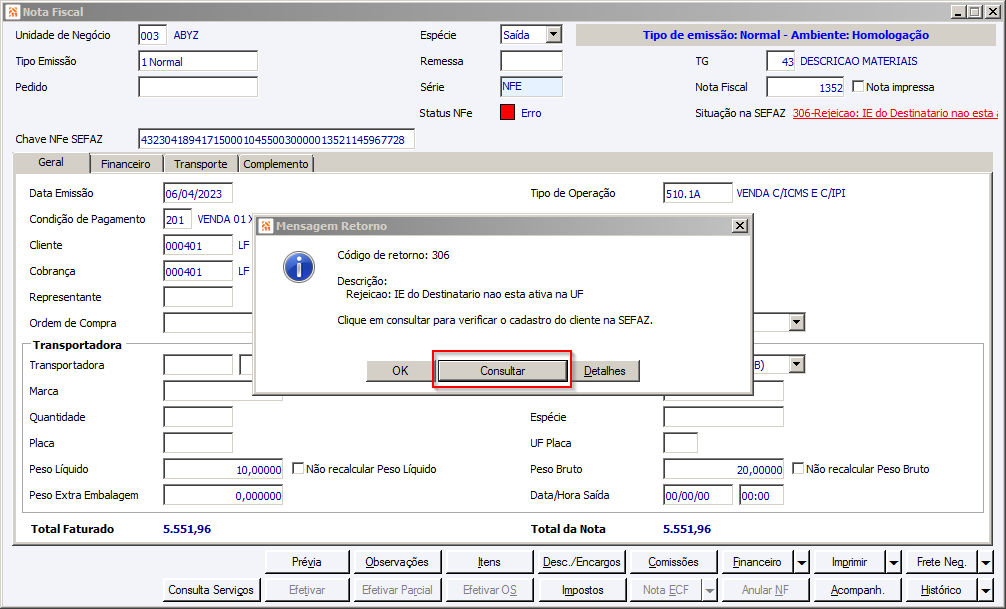Click the Frete Neg. button
This screenshot has width=1006, height=609.
tap(941, 562)
